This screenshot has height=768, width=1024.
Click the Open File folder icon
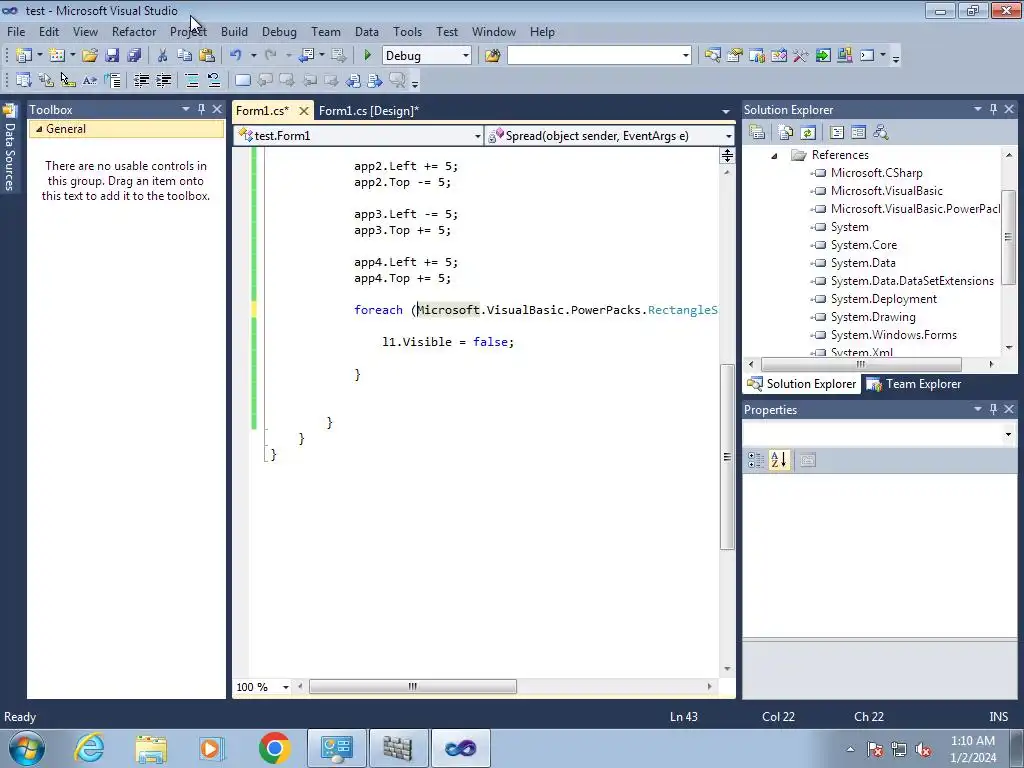tap(90, 56)
